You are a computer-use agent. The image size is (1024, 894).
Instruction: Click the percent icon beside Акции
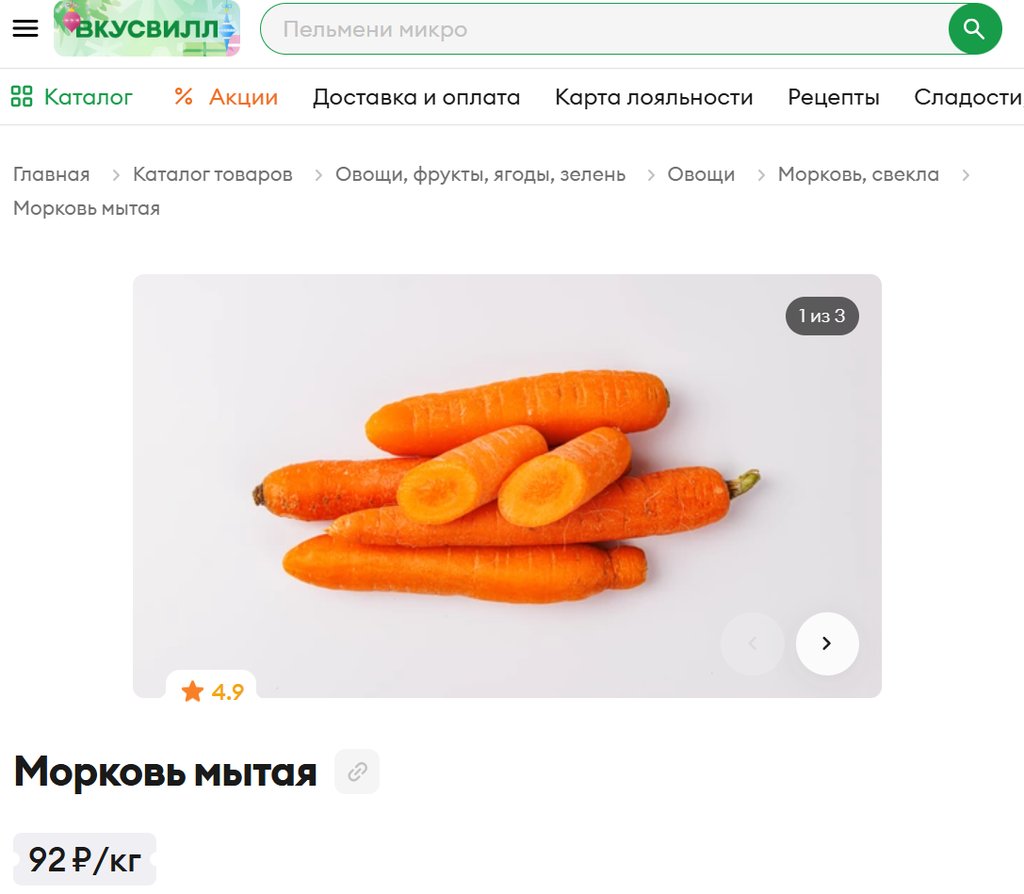(x=184, y=97)
